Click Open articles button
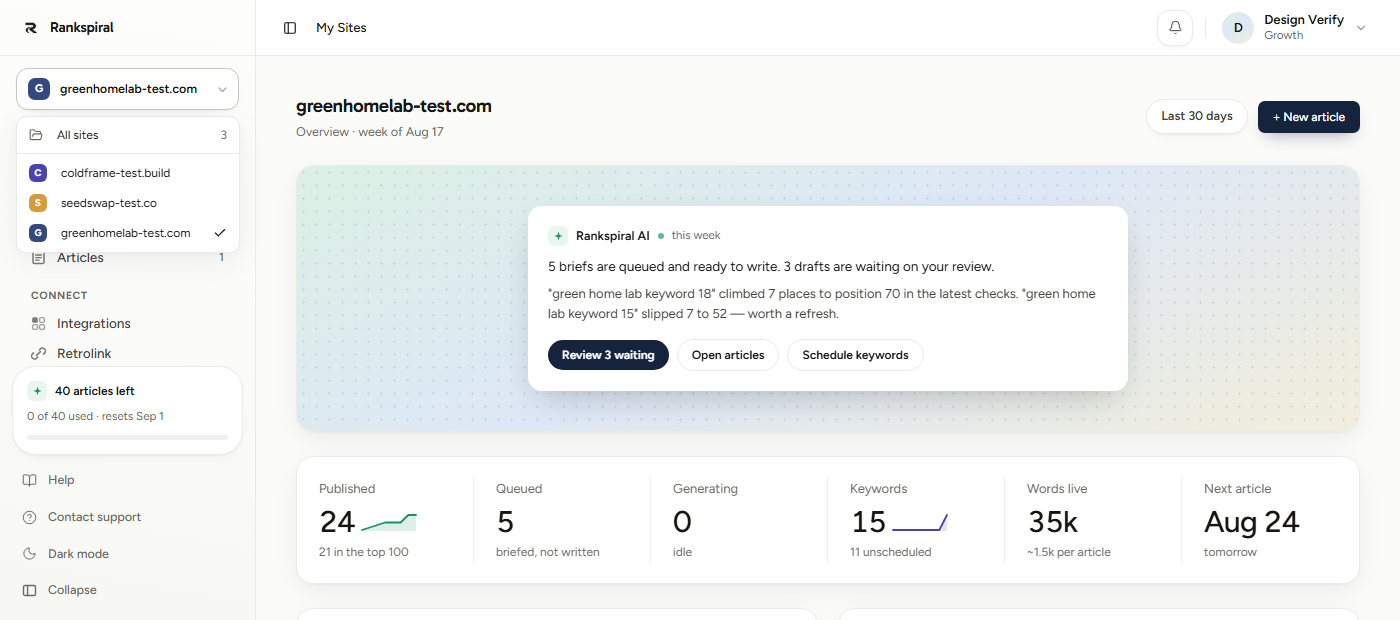The image size is (1400, 620). pyautogui.click(x=728, y=355)
